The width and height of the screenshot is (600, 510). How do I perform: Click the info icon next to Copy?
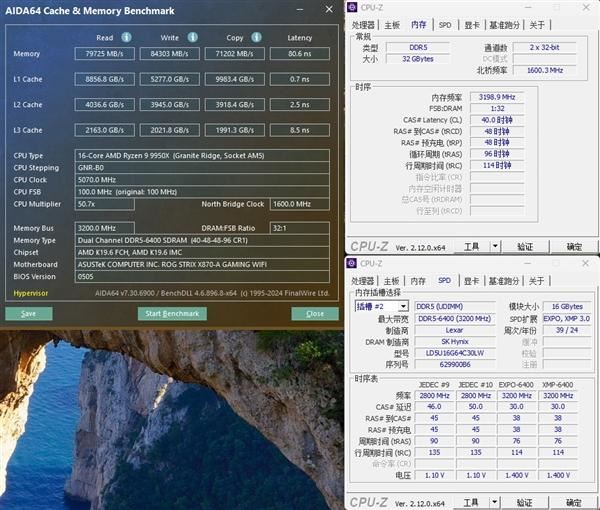pos(257,37)
